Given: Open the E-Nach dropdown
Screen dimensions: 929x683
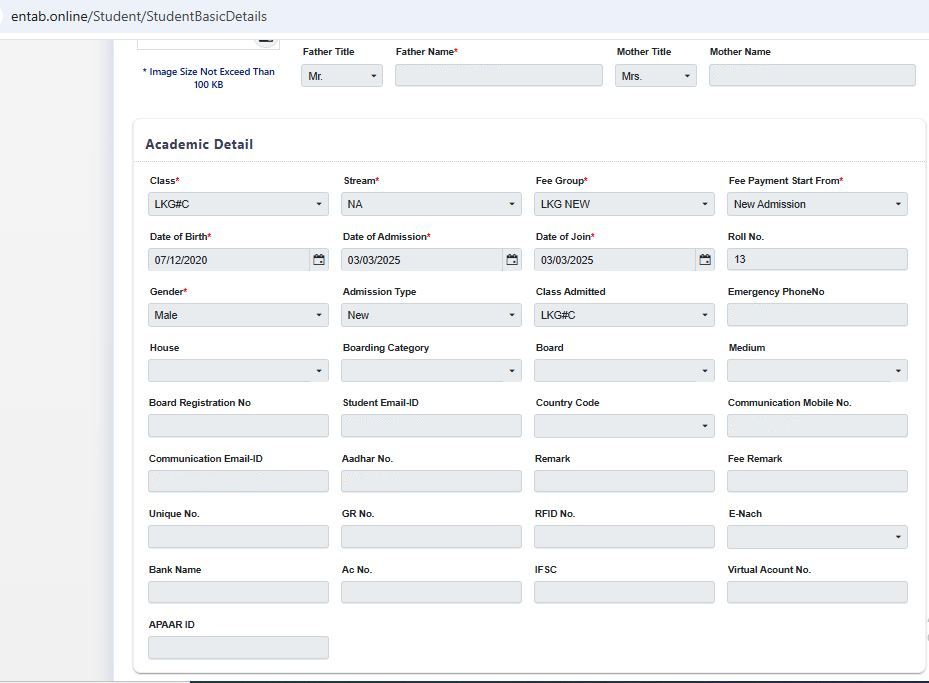Looking at the screenshot, I should [x=817, y=537].
